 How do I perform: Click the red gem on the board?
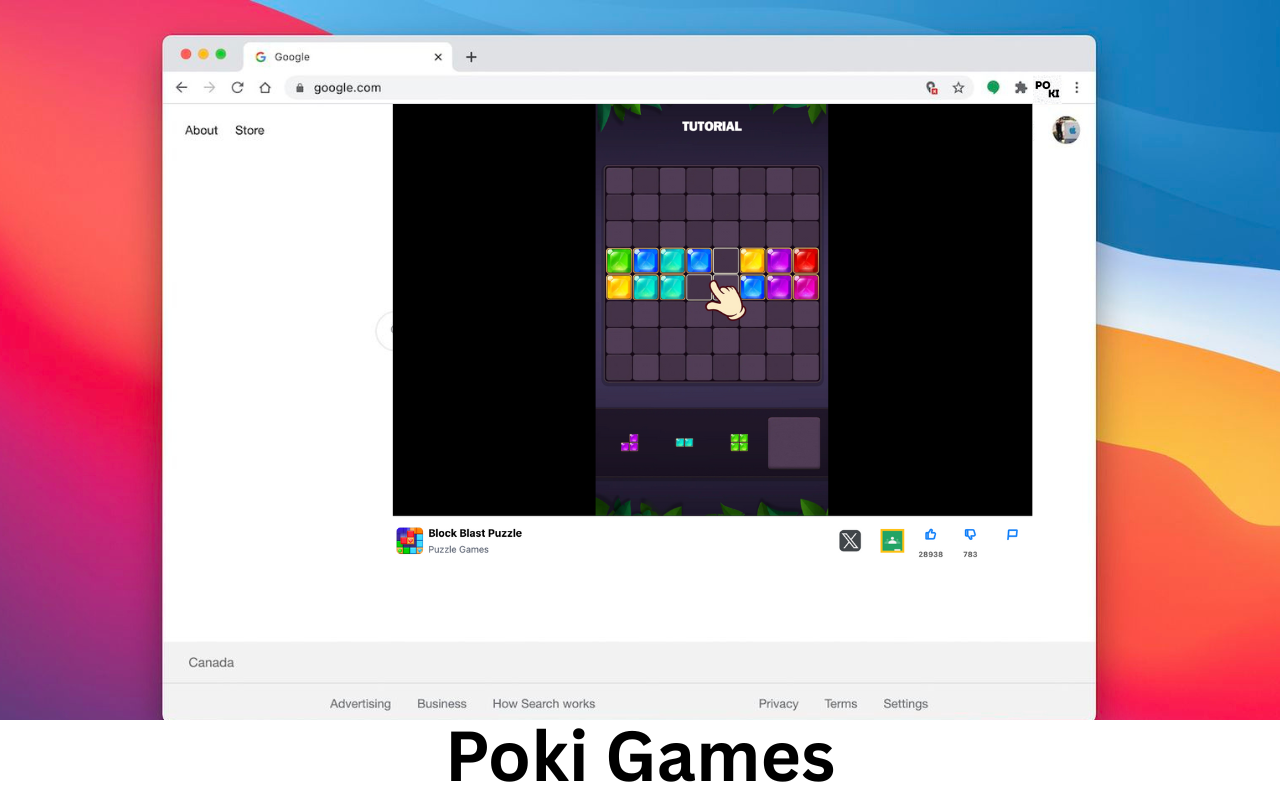click(x=806, y=261)
